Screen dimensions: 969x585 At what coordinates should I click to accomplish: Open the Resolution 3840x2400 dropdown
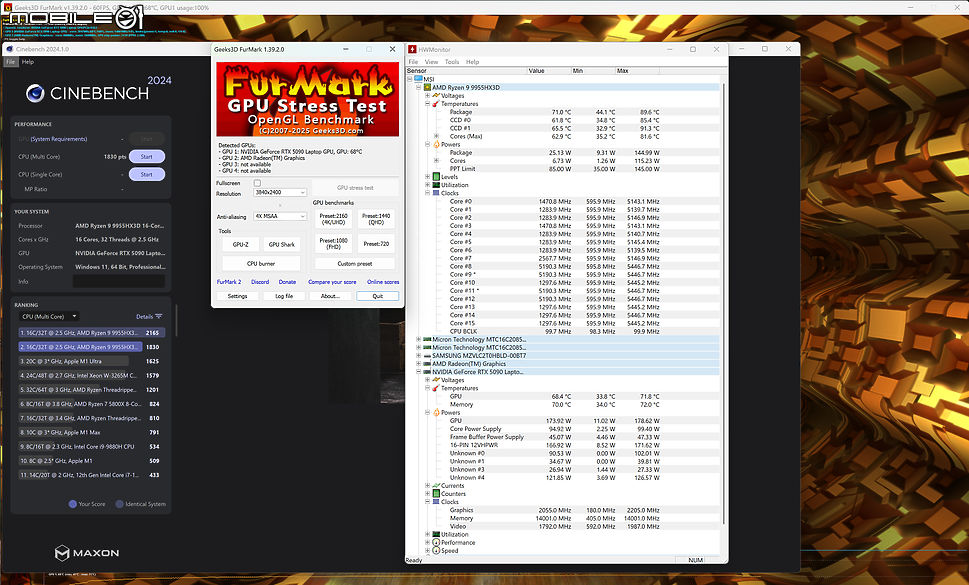pyautogui.click(x=280, y=193)
